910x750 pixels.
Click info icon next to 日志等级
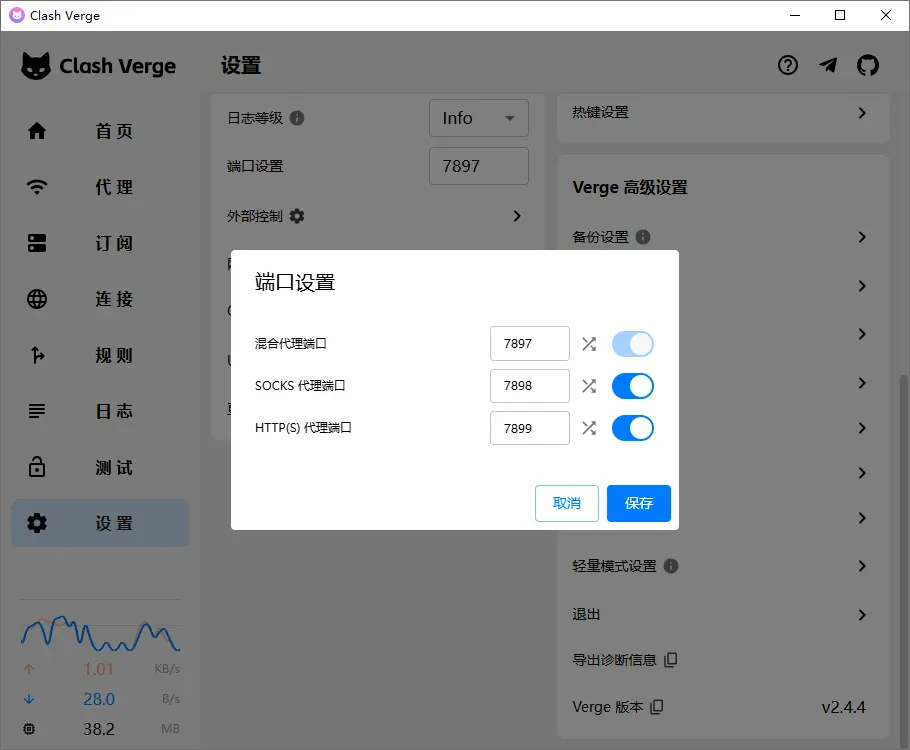tap(297, 118)
